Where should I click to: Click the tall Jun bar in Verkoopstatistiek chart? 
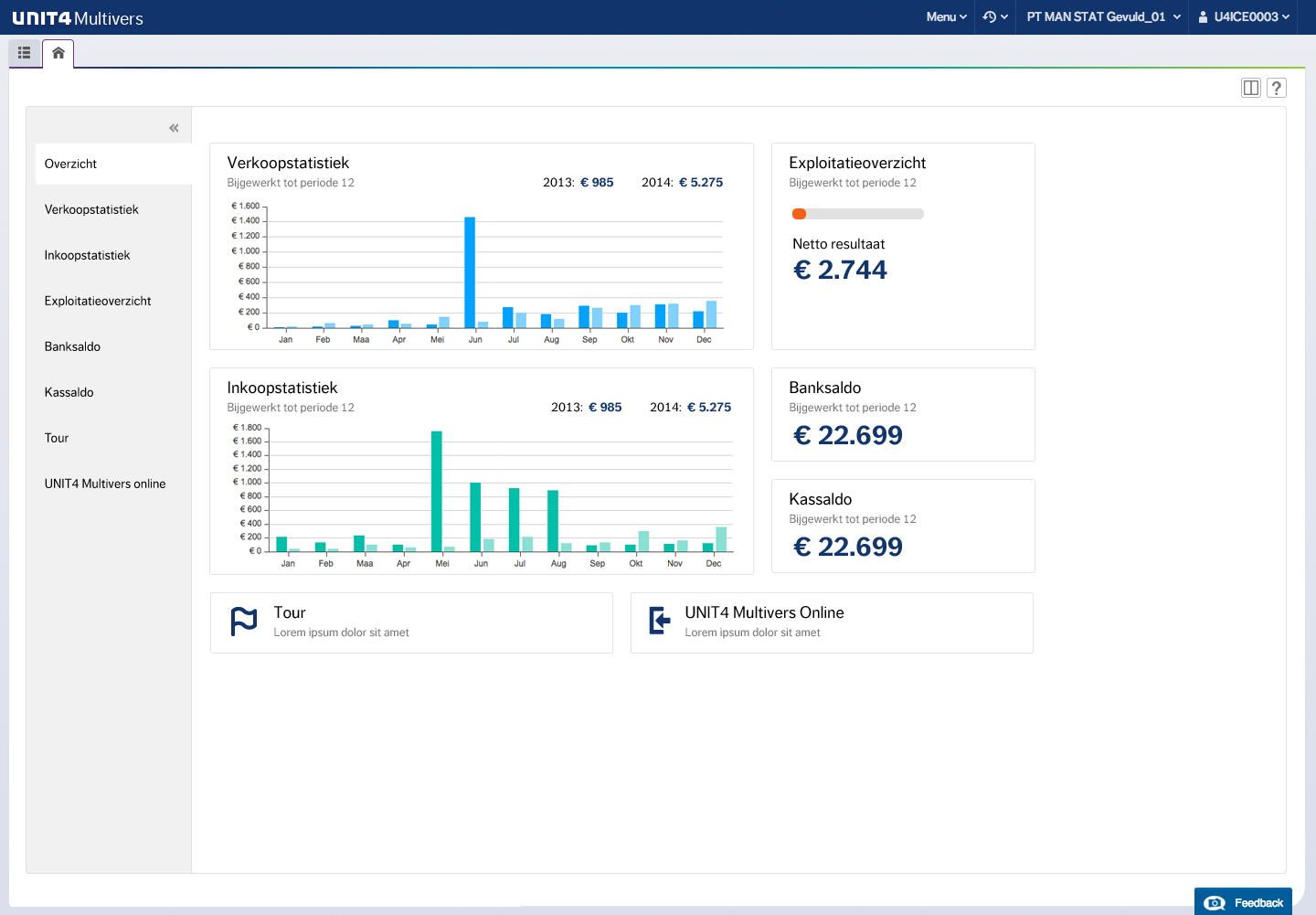point(470,271)
